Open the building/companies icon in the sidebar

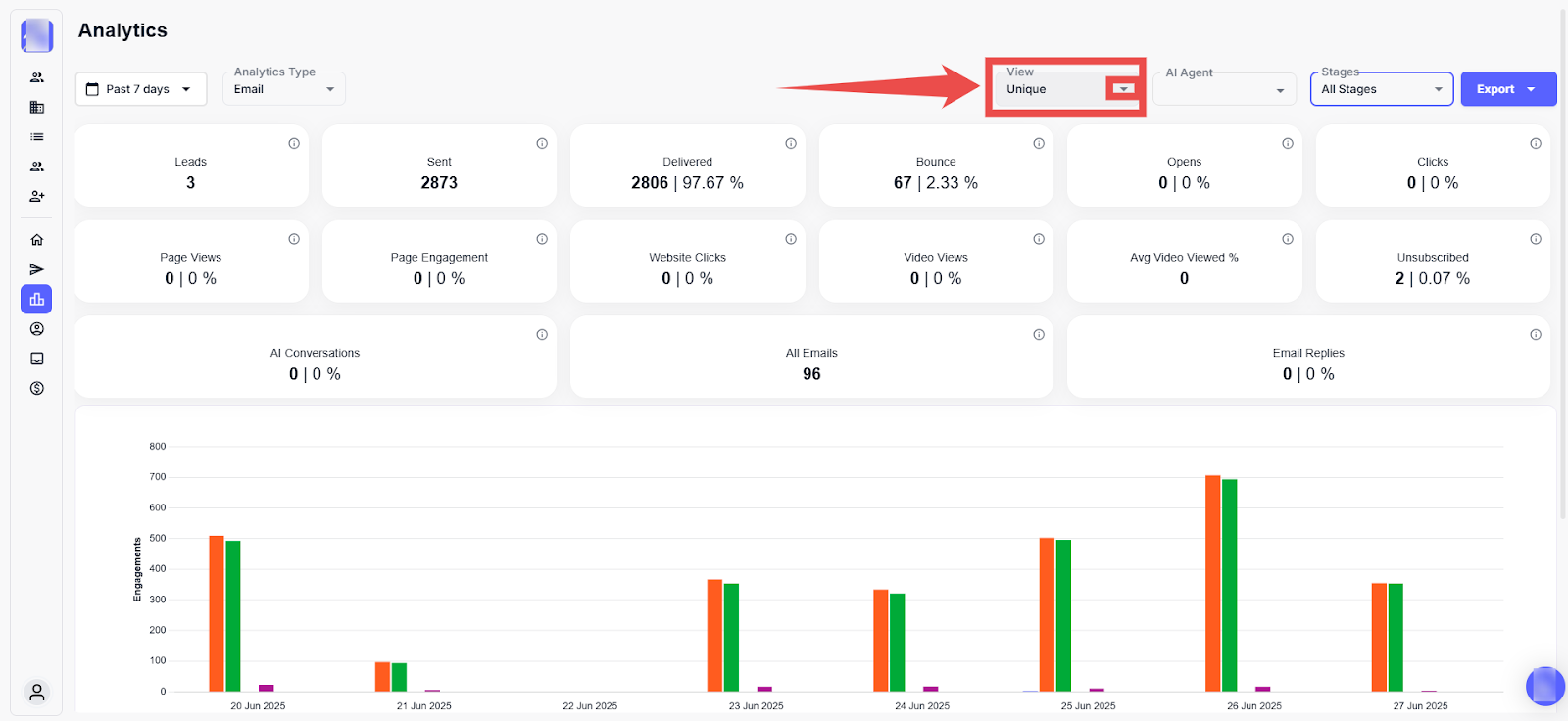pyautogui.click(x=37, y=108)
